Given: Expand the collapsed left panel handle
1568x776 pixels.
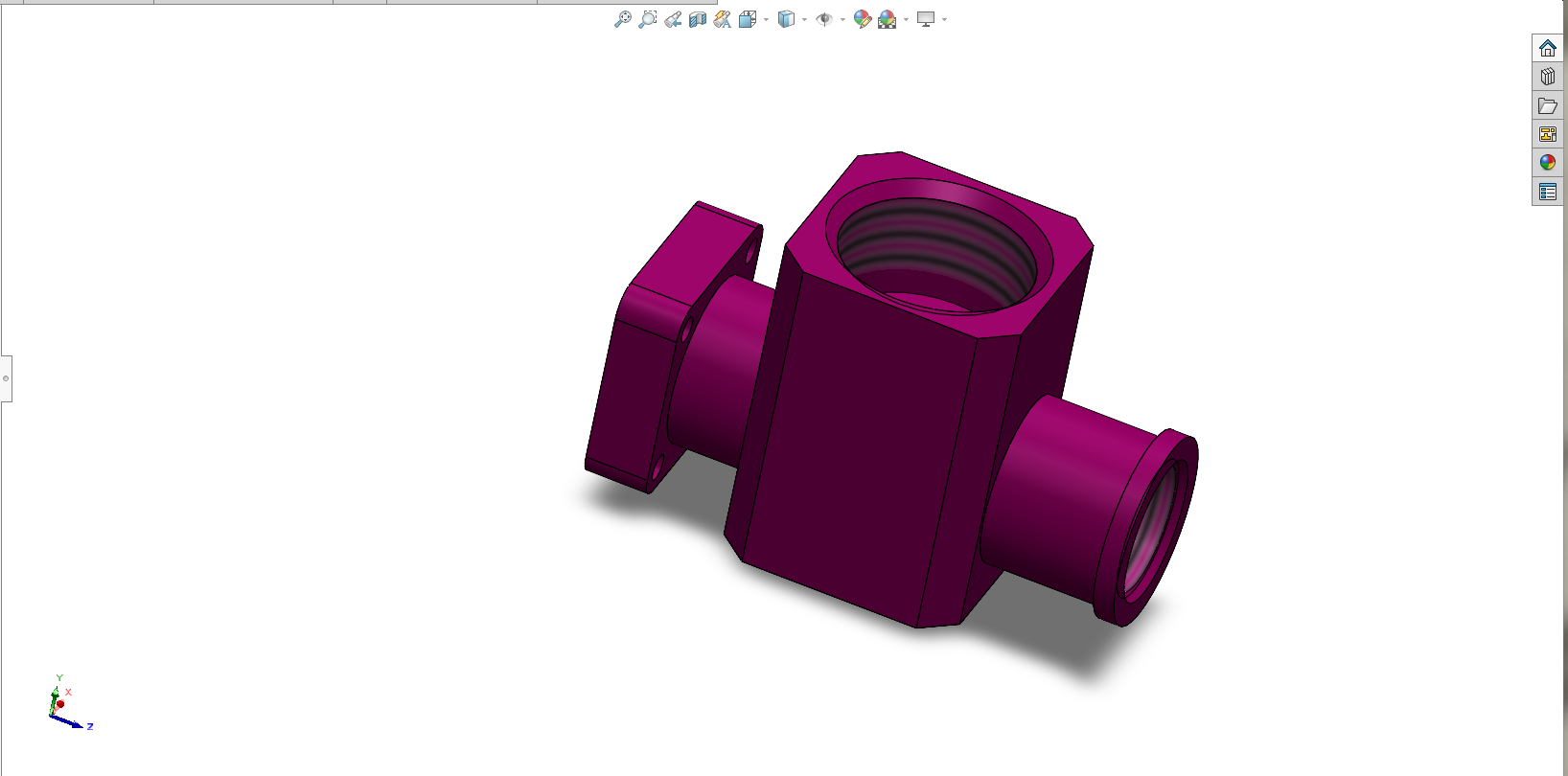Looking at the screenshot, I should pyautogui.click(x=6, y=378).
